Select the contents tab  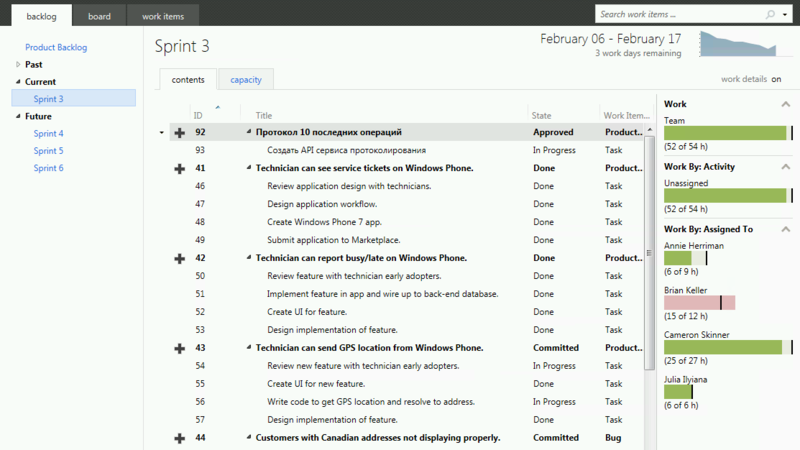(188, 80)
